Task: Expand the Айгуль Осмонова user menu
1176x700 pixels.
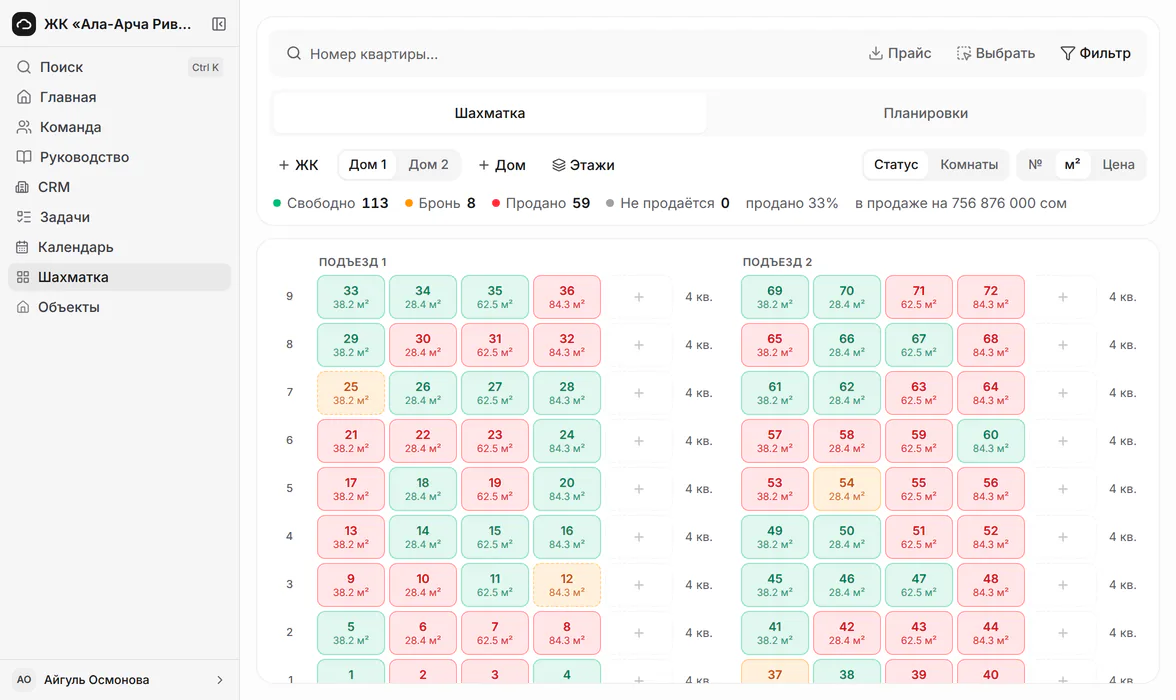Action: coord(119,680)
